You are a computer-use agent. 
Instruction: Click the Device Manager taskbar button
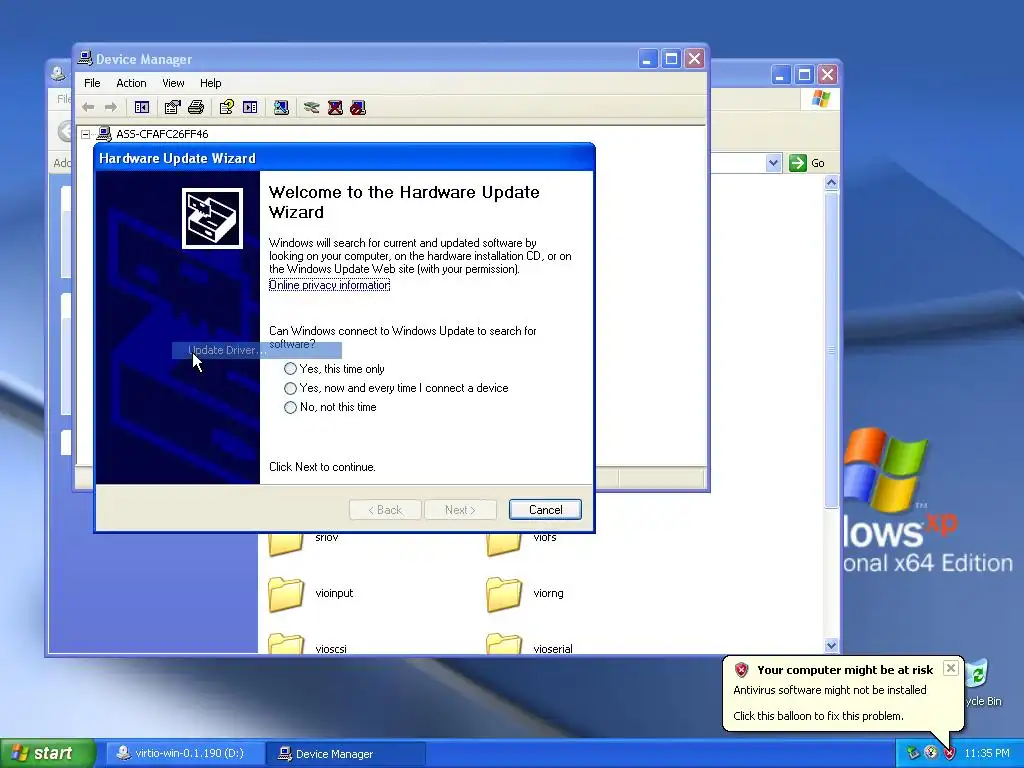pyautogui.click(x=345, y=754)
